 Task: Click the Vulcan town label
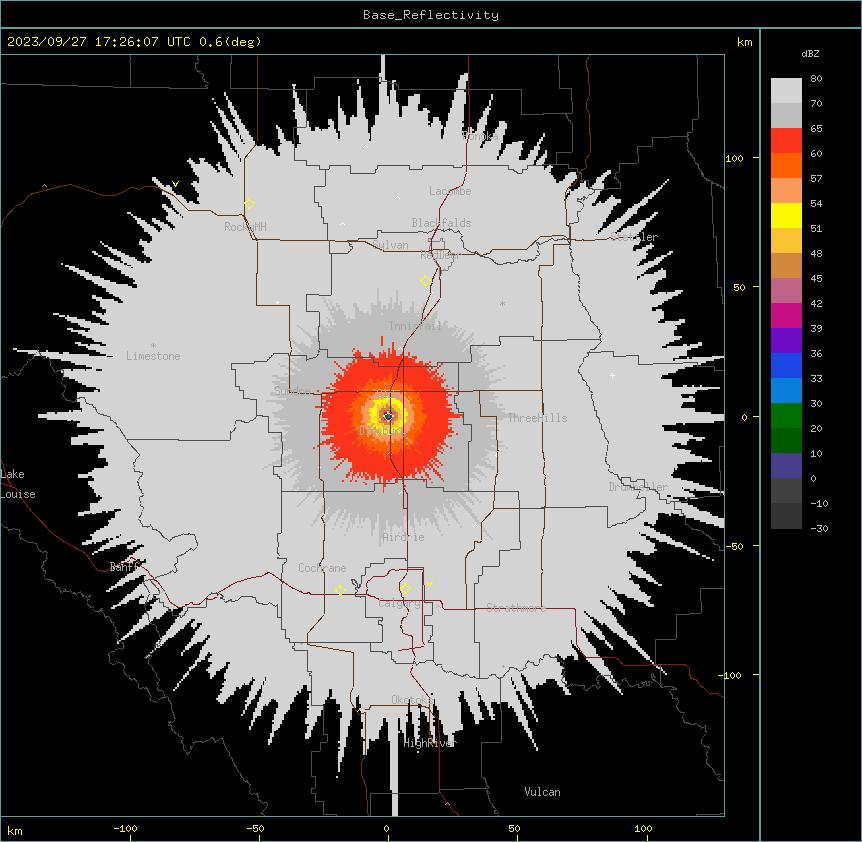point(543,792)
